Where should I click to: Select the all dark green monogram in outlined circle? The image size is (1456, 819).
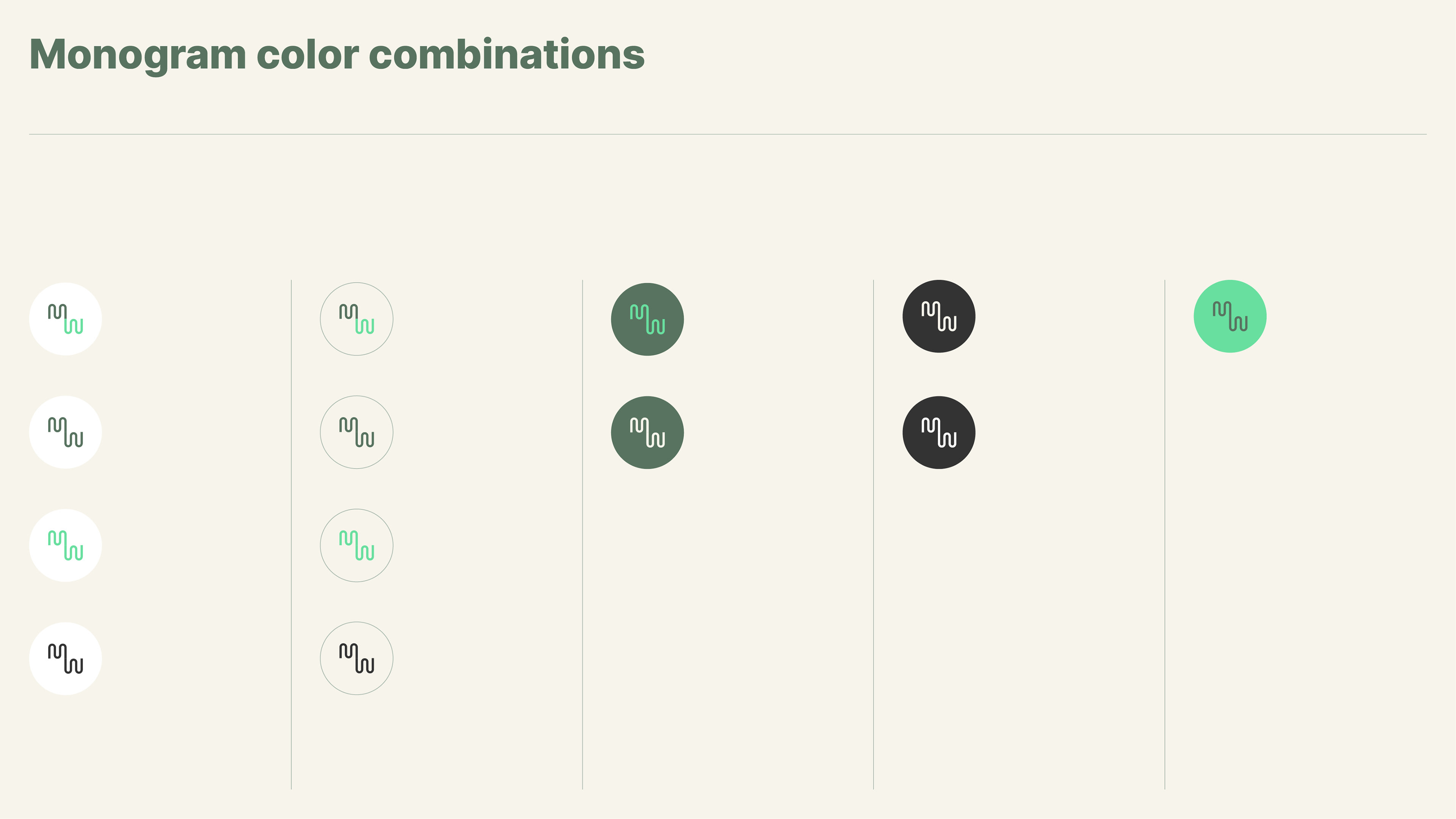pyautogui.click(x=357, y=432)
